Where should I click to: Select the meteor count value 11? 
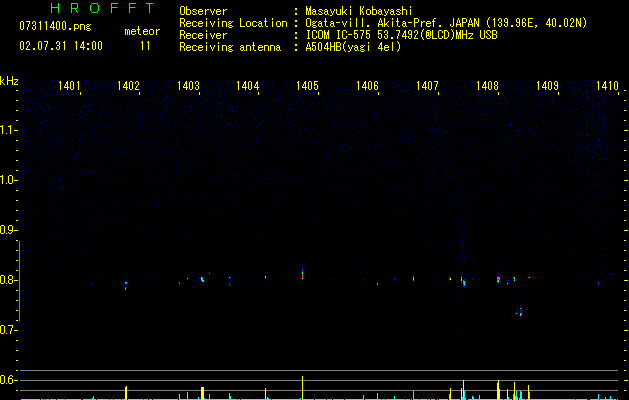pos(145,46)
